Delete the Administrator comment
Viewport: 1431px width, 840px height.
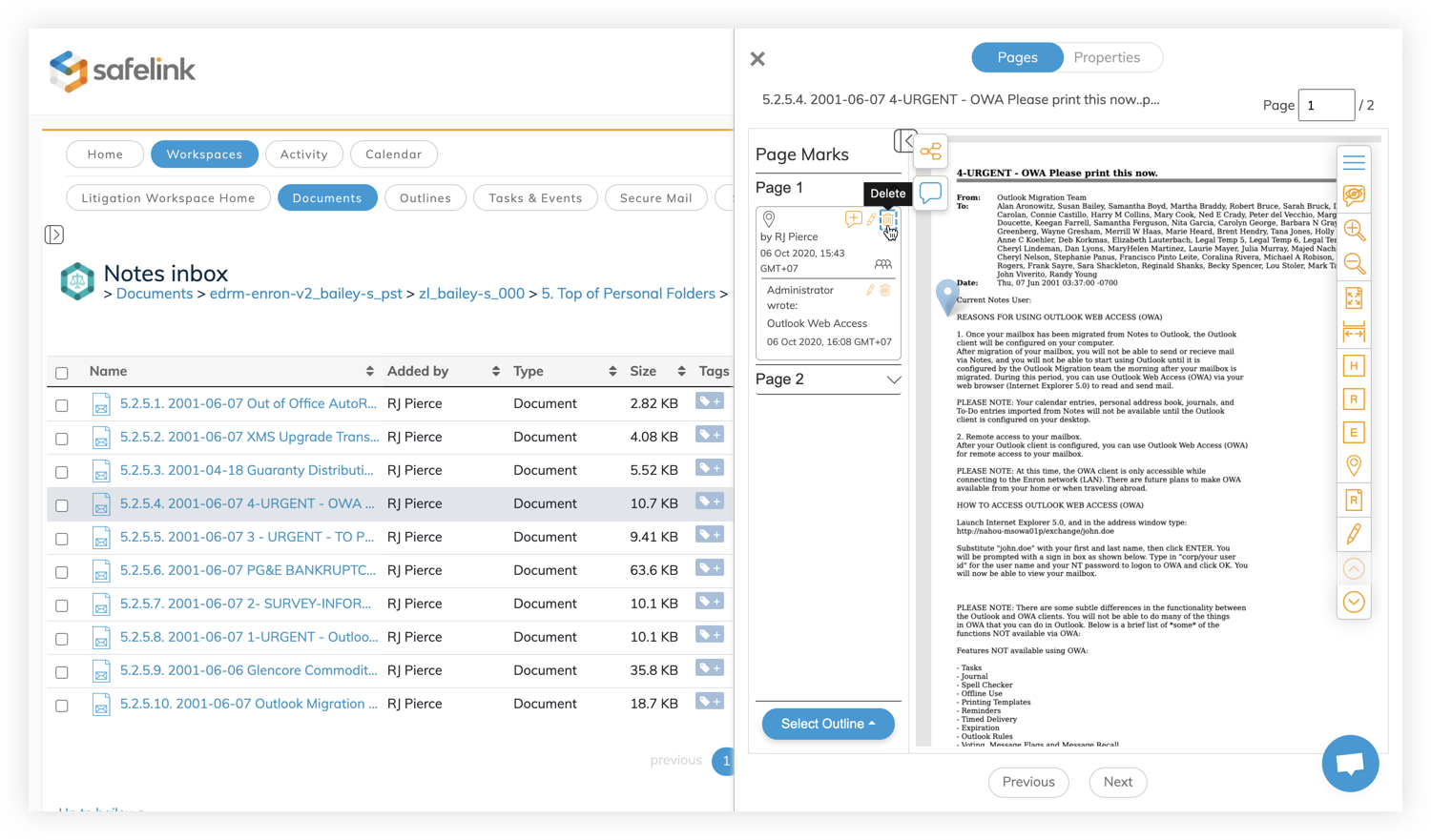[885, 290]
